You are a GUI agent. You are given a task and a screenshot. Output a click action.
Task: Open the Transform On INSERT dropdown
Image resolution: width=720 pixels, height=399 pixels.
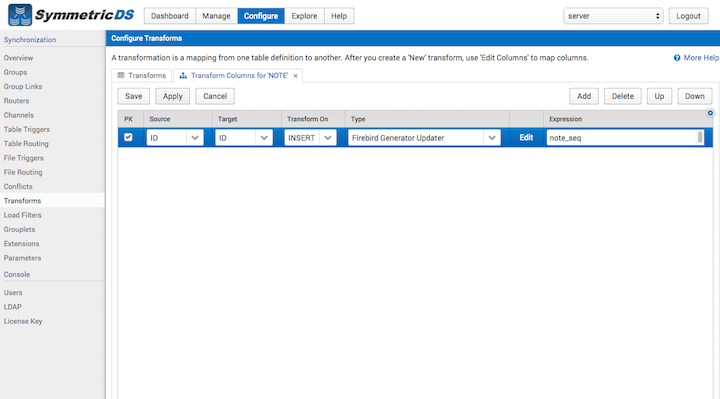click(x=328, y=138)
